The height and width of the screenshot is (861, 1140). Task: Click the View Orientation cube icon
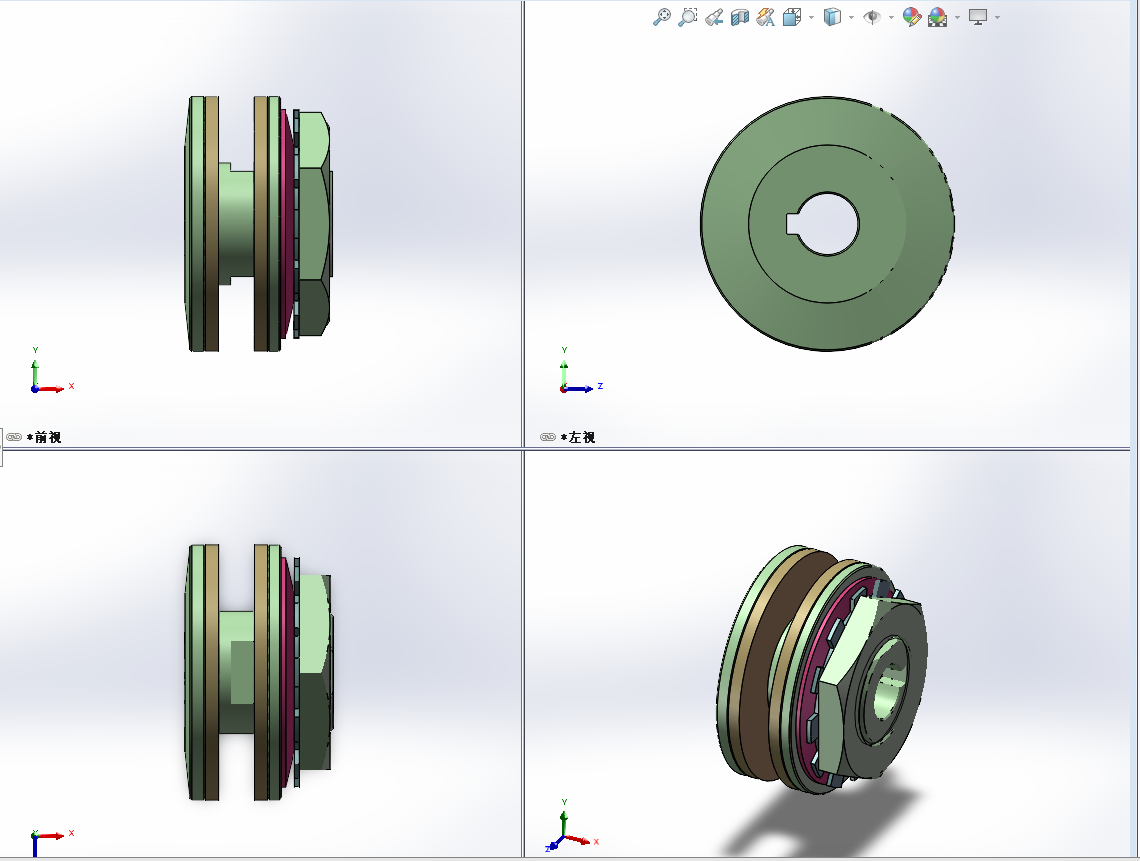(x=792, y=17)
